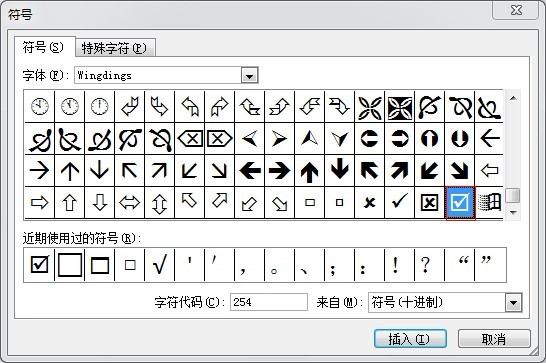The height and width of the screenshot is (363, 546).
Task: Select the exclamation mark in recent symbols
Action: pos(399,265)
